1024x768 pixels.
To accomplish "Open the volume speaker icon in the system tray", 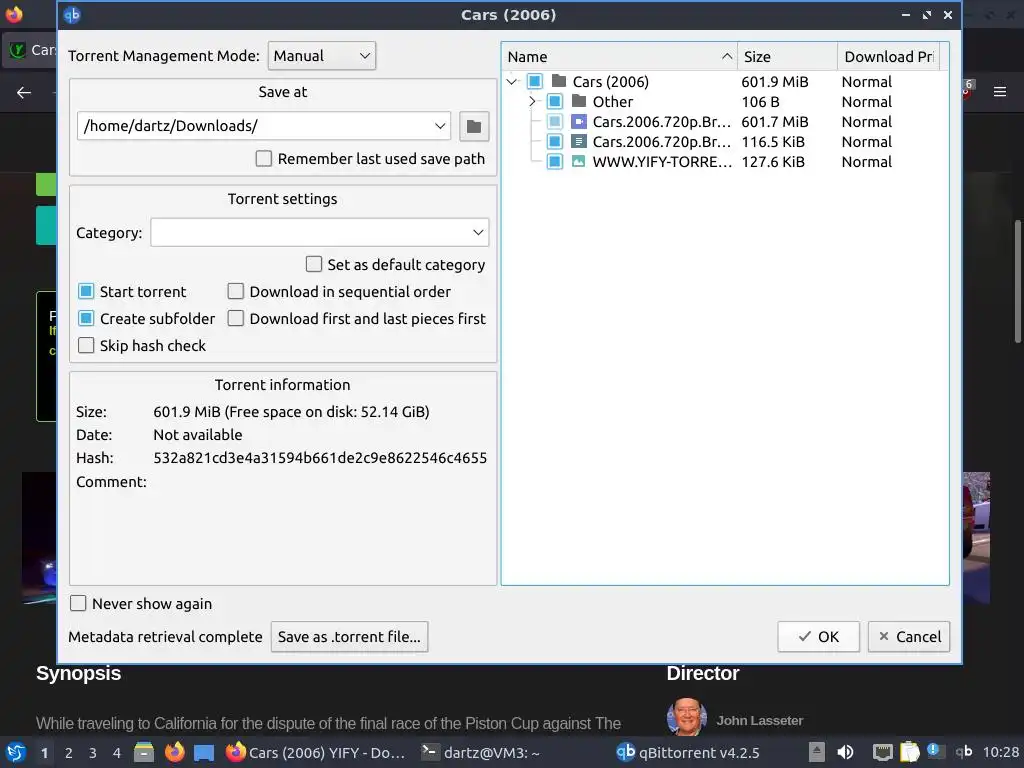I will [x=845, y=752].
